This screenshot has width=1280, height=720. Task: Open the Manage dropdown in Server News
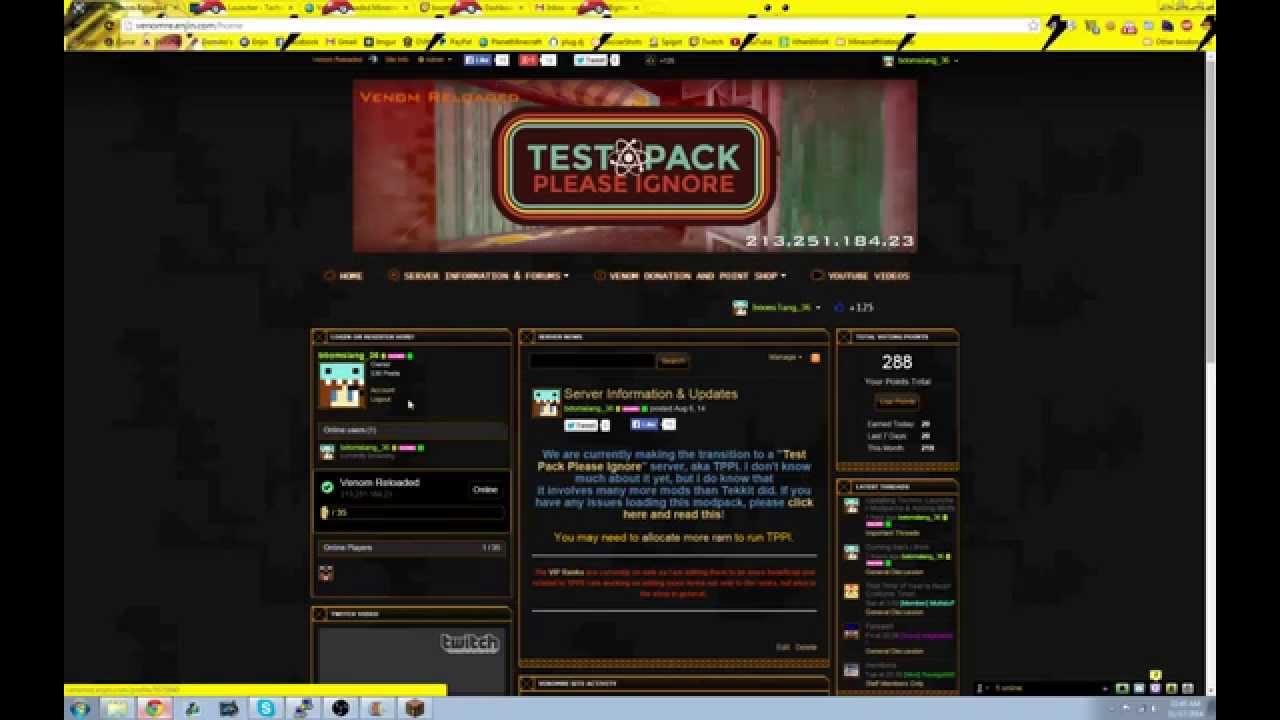(785, 357)
